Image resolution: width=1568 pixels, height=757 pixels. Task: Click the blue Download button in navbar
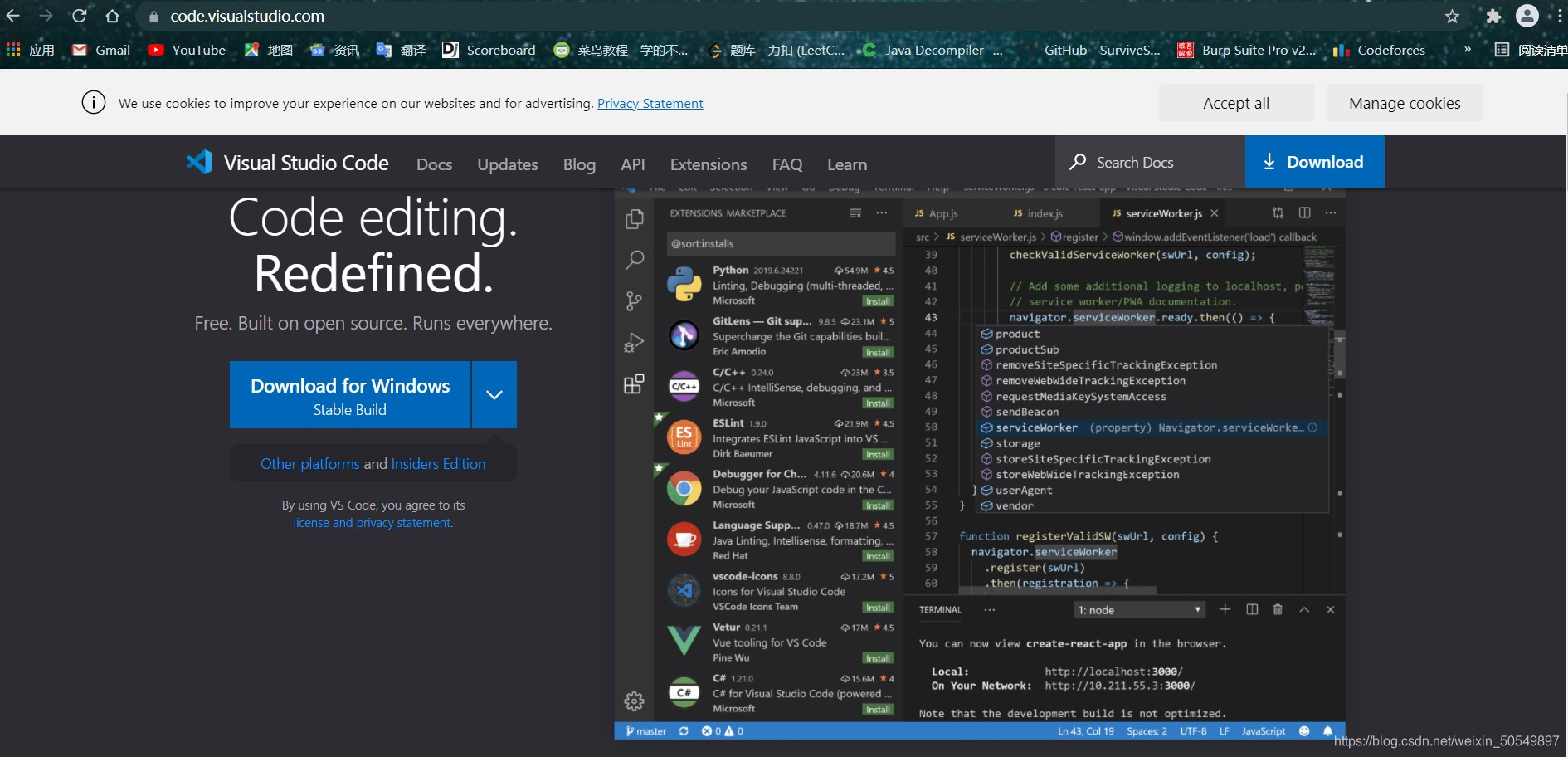(1314, 162)
